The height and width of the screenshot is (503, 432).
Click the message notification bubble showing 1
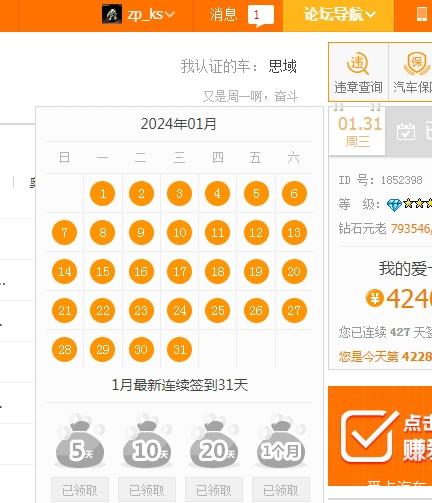[x=261, y=15]
